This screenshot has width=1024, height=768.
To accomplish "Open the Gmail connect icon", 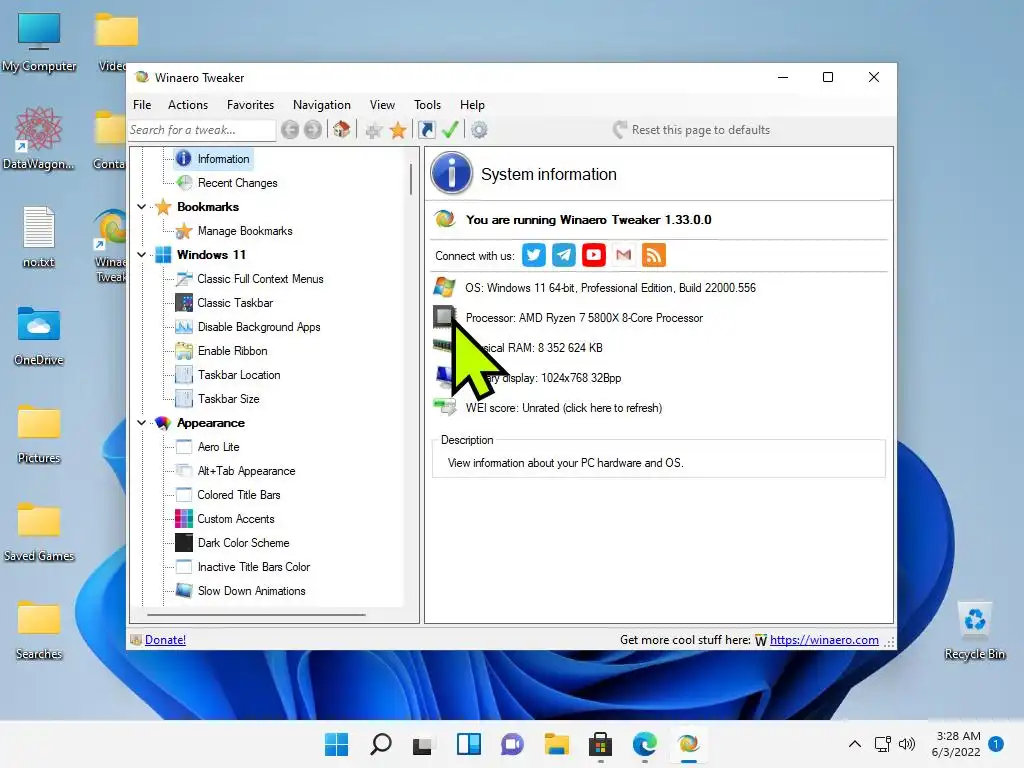I will [x=624, y=255].
